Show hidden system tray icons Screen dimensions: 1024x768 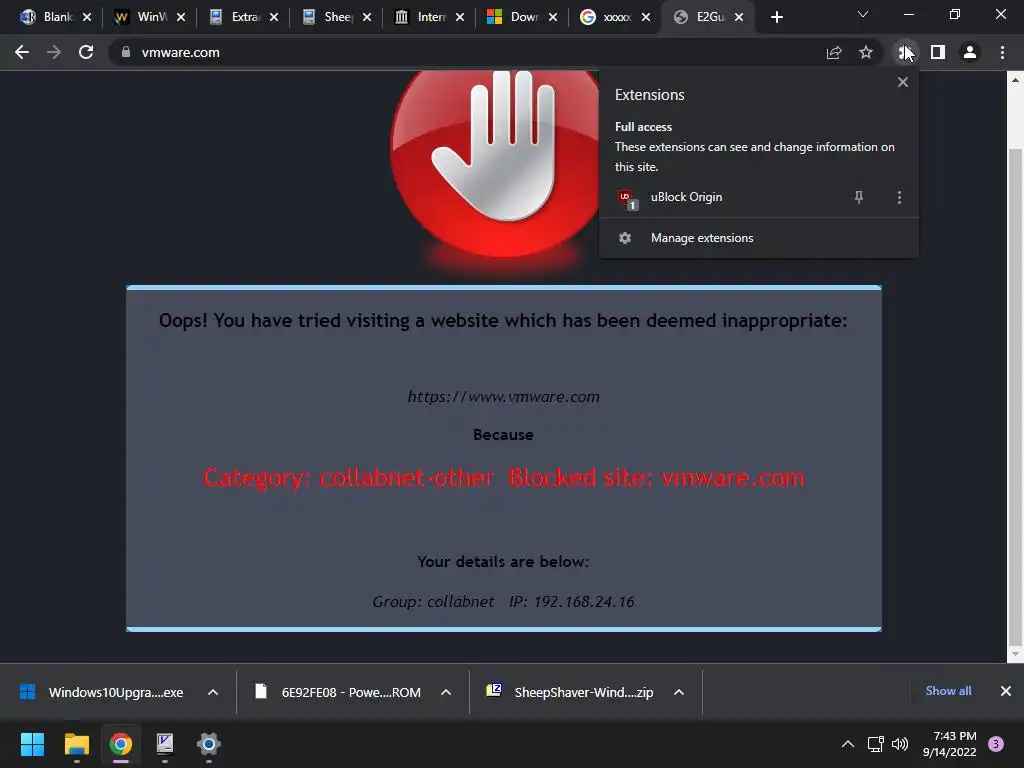click(x=848, y=744)
